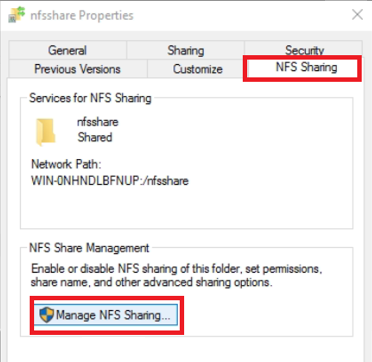This screenshot has height=362, width=372.
Task: Click the WIN-0NHNDLBFNUP:/nfsshare path text
Action: coord(110,181)
